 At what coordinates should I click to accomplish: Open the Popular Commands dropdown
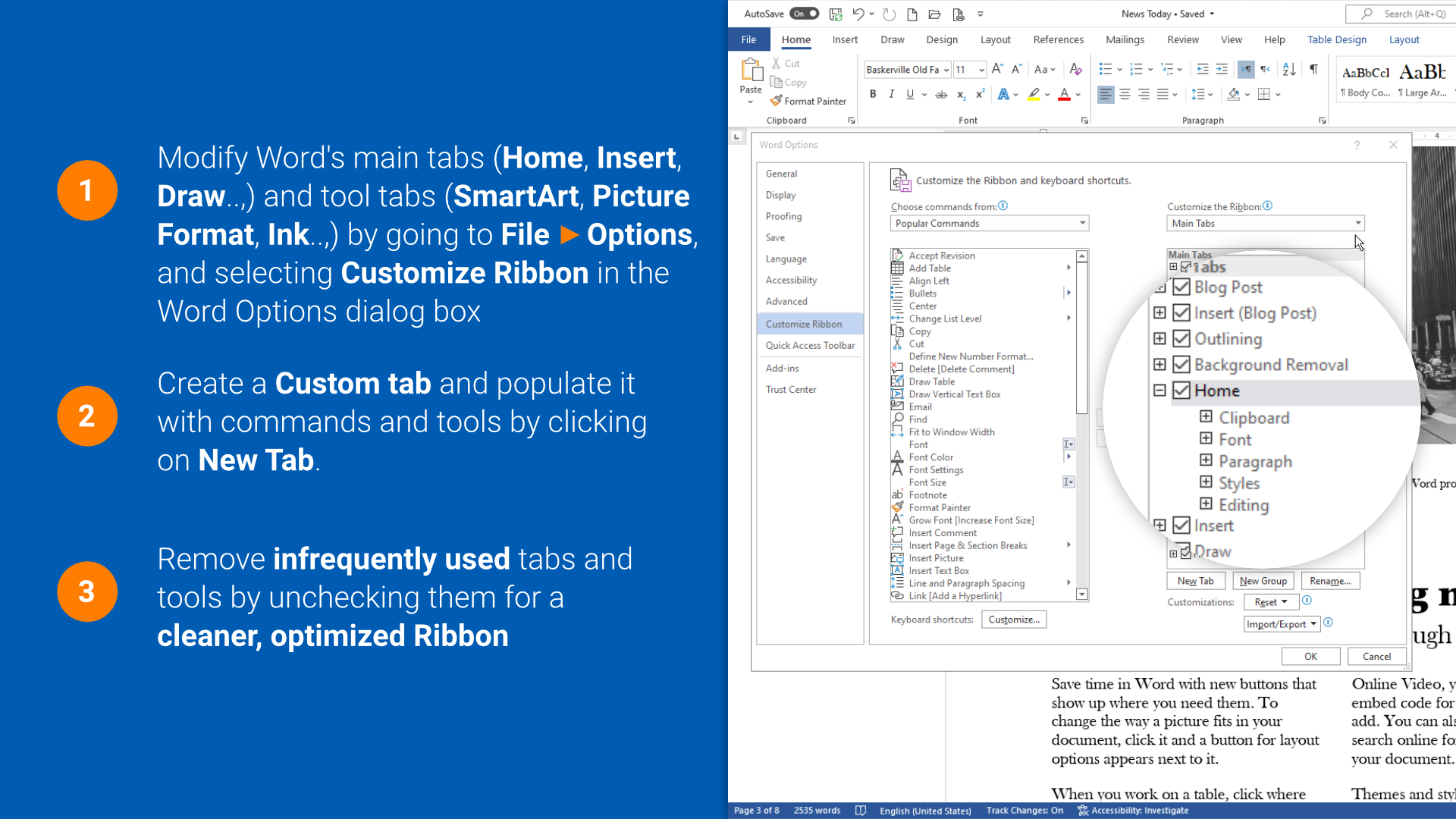[x=989, y=223]
